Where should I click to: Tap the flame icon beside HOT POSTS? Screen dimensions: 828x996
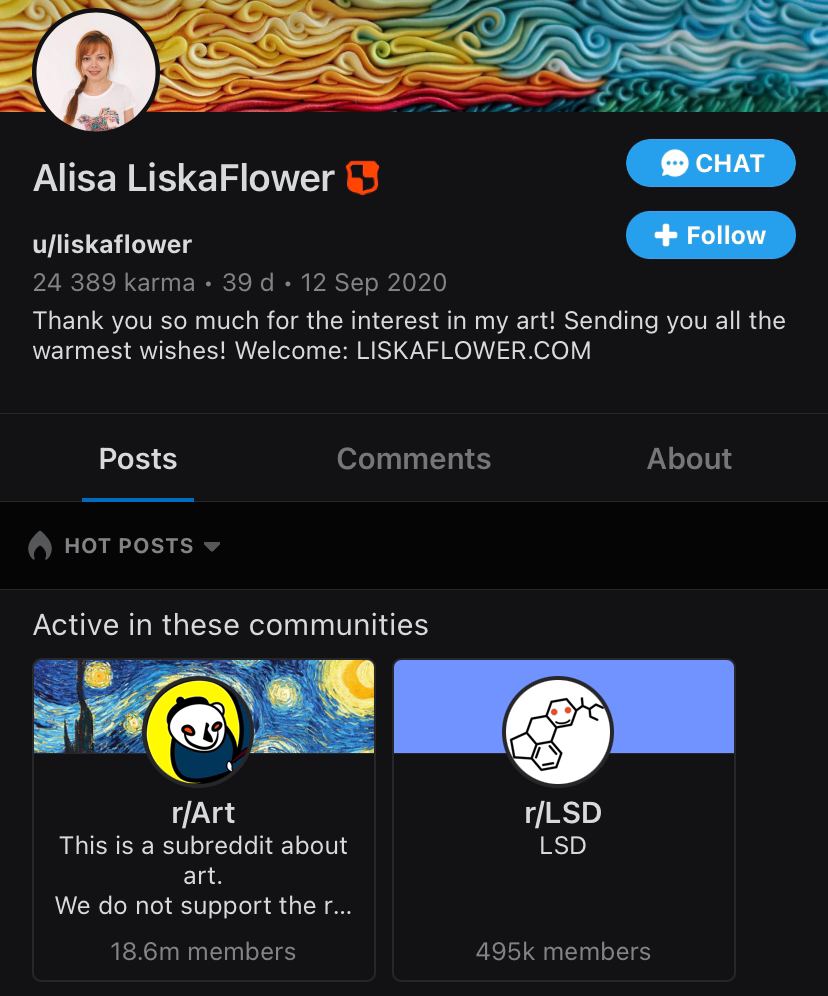pos(40,546)
